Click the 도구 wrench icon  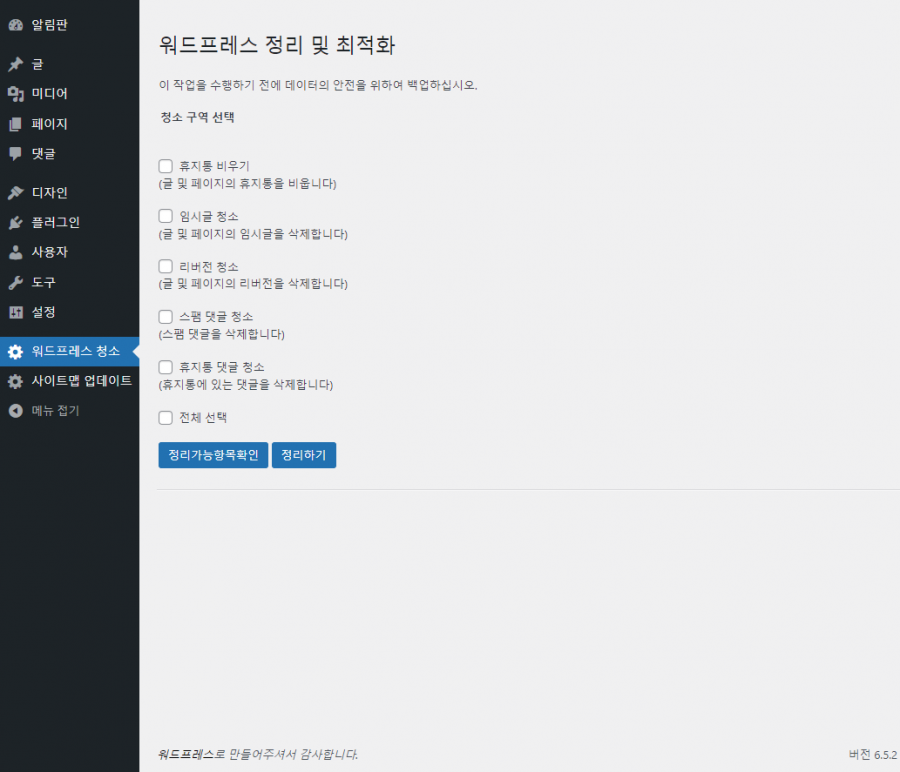[15, 282]
